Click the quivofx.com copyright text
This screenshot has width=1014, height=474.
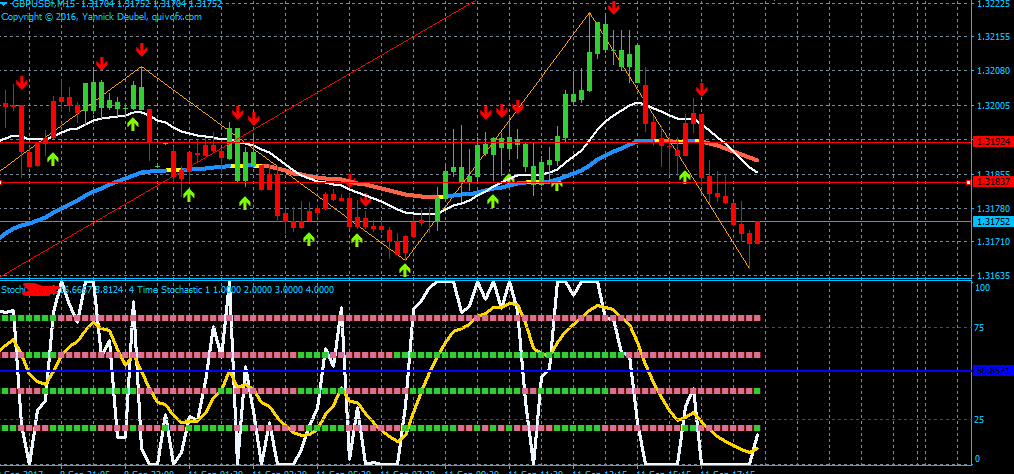pyautogui.click(x=102, y=17)
